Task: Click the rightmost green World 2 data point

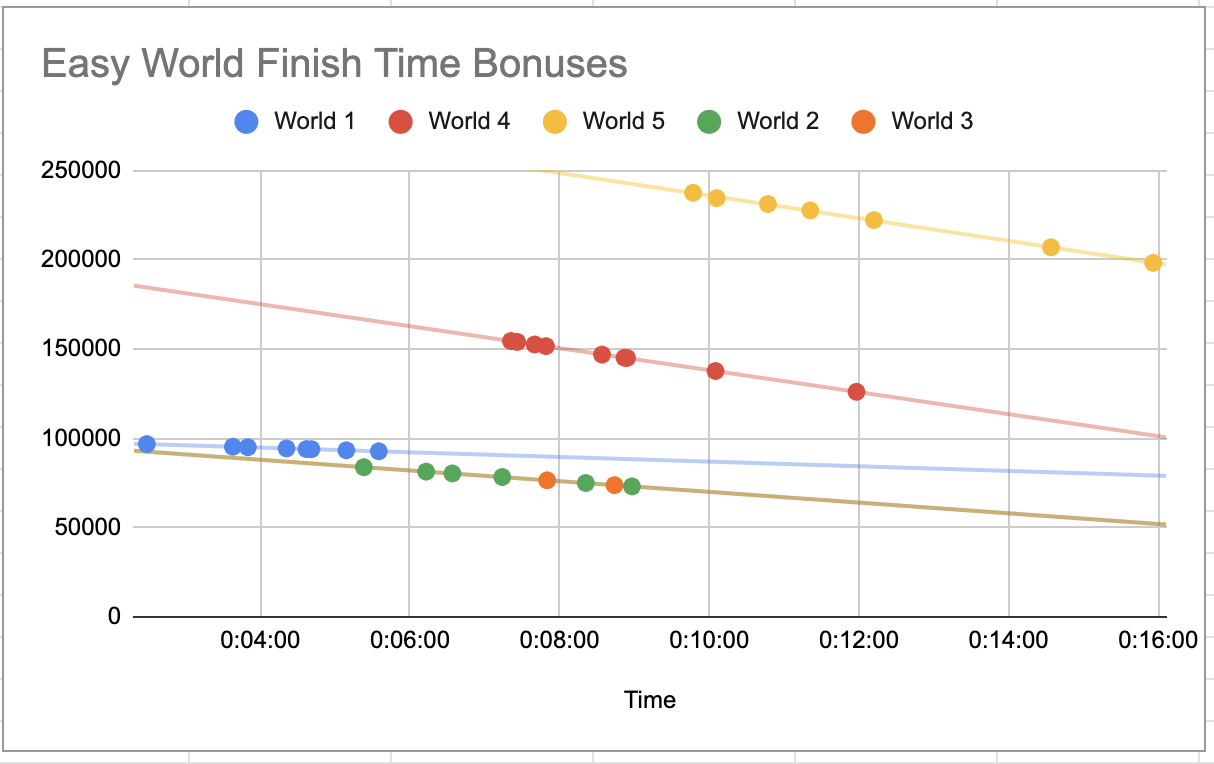Action: (632, 486)
